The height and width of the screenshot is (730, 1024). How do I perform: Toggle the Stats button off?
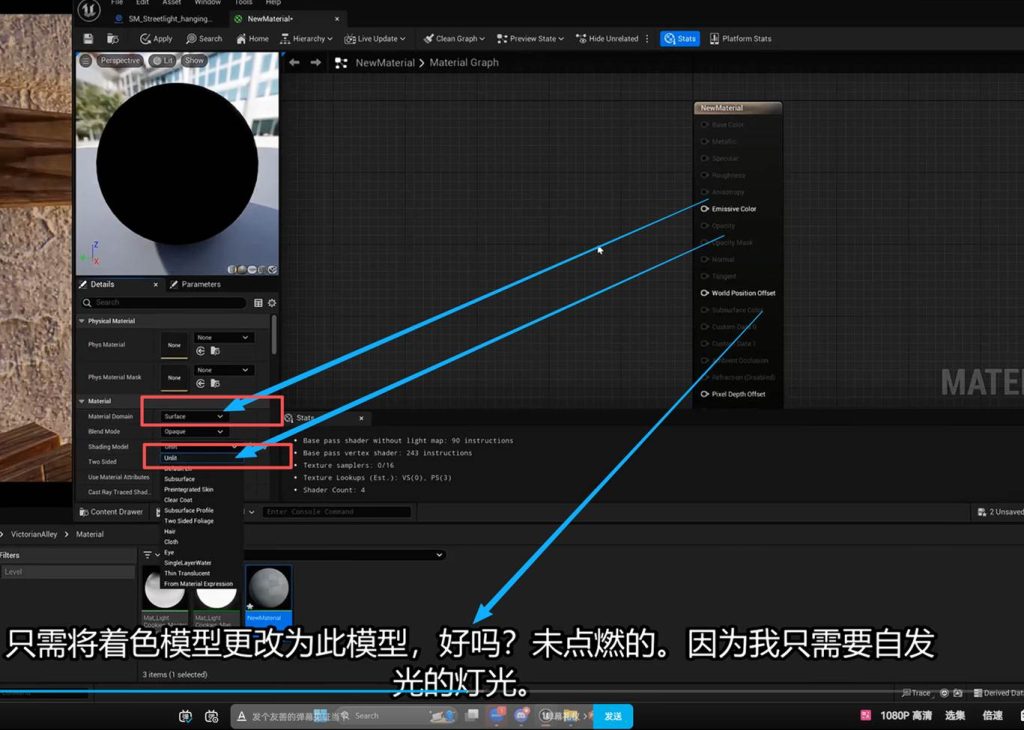pyautogui.click(x=680, y=39)
